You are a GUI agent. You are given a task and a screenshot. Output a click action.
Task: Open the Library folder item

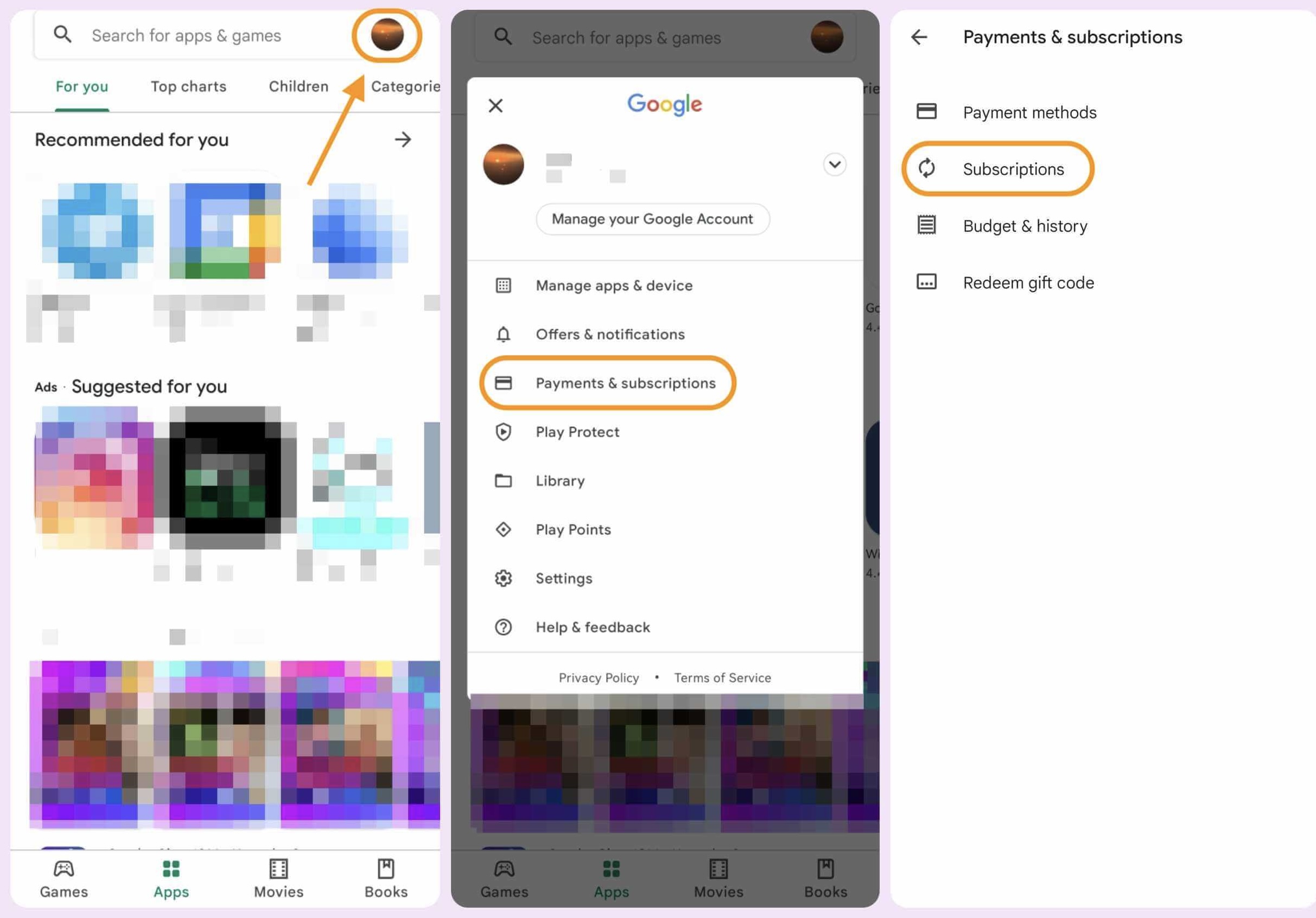(x=560, y=480)
